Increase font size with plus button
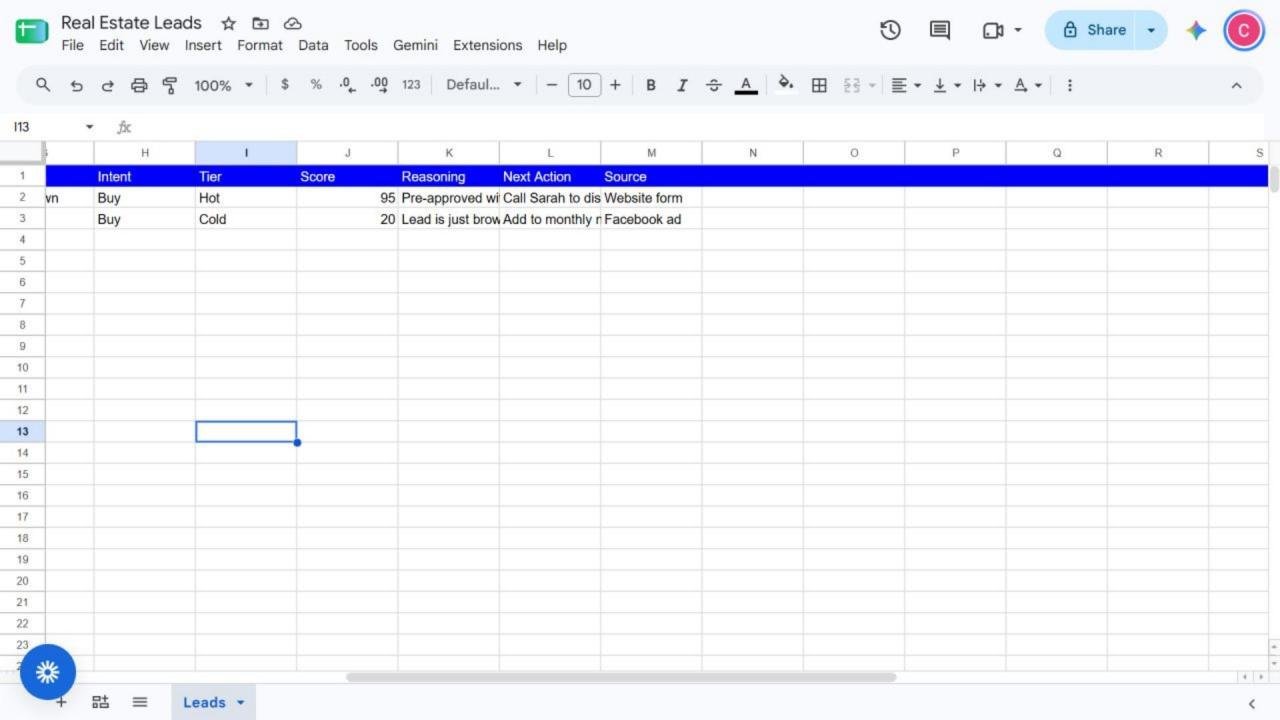 click(615, 85)
